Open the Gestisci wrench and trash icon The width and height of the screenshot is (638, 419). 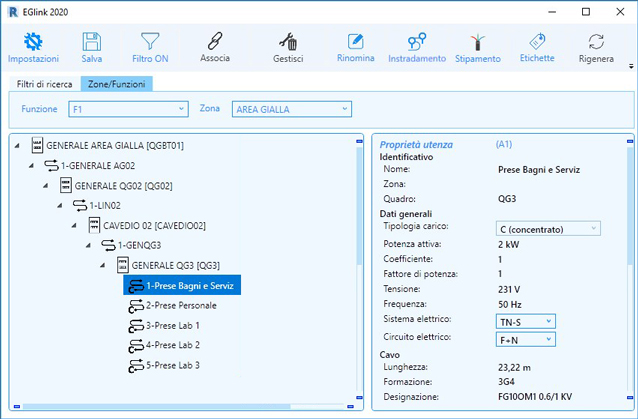click(x=288, y=41)
